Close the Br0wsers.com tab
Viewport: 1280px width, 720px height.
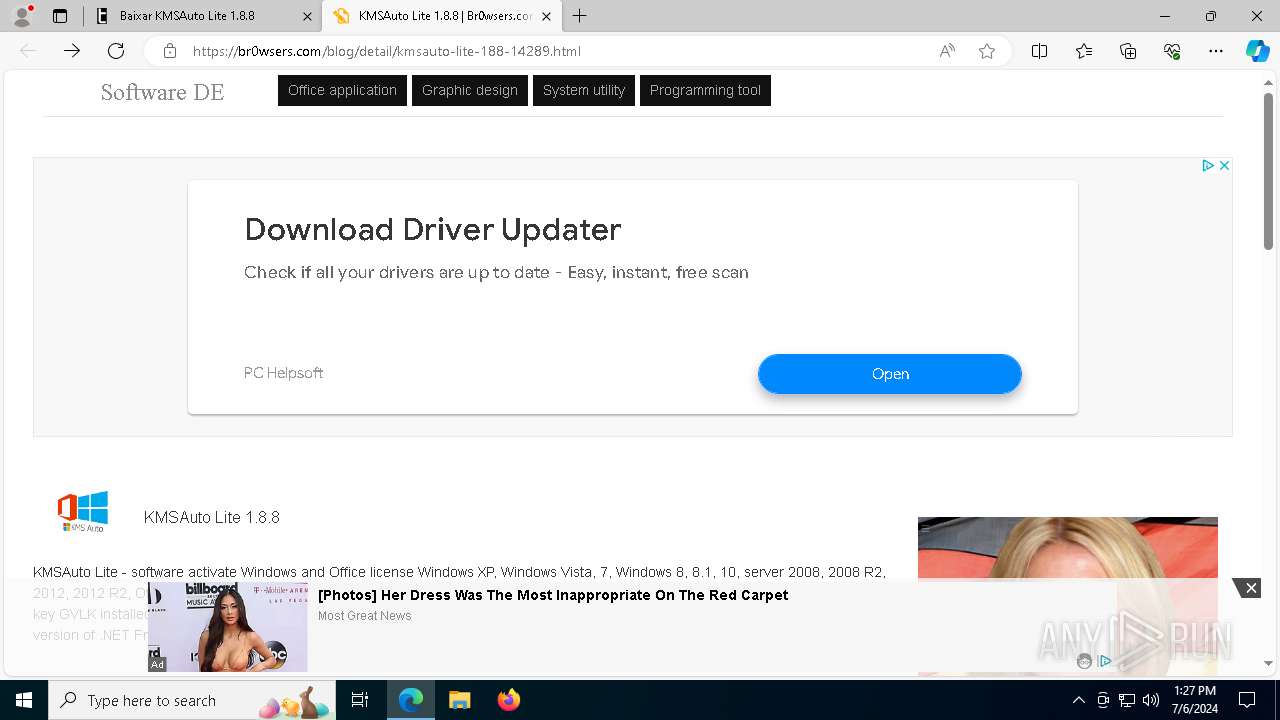coord(546,16)
